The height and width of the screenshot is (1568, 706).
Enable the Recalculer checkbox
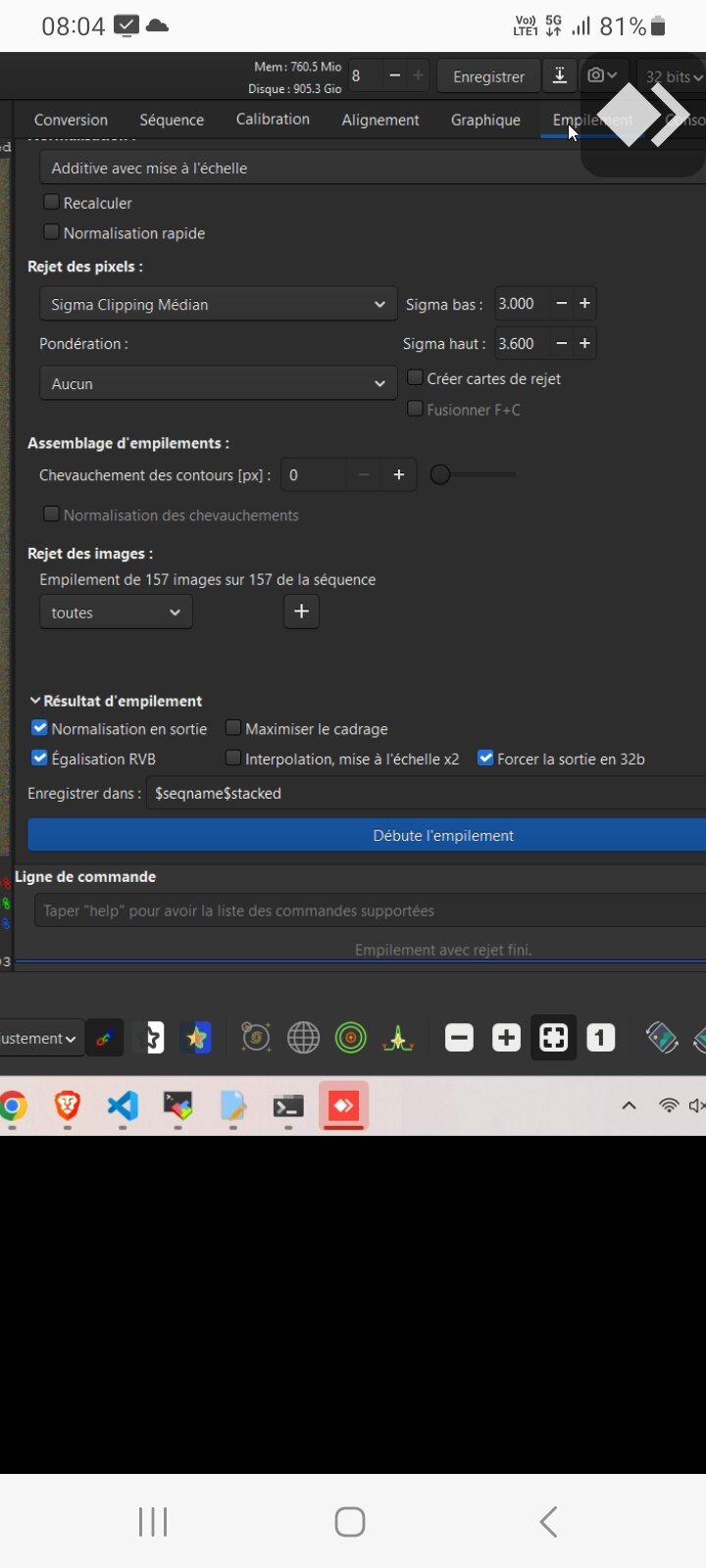click(52, 202)
